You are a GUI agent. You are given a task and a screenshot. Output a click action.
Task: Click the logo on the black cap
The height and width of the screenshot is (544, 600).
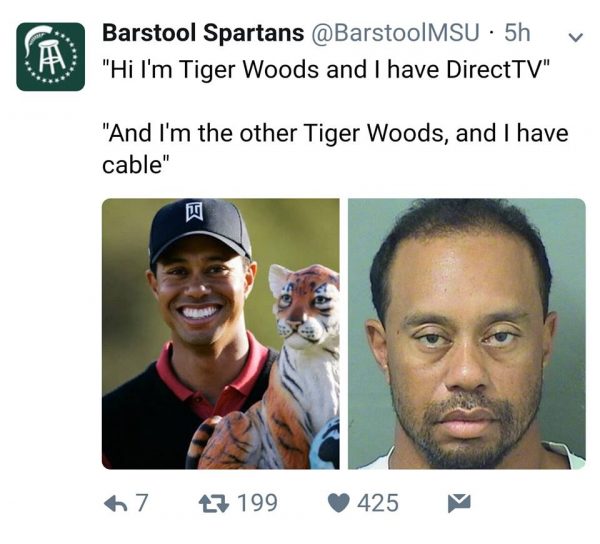click(195, 212)
